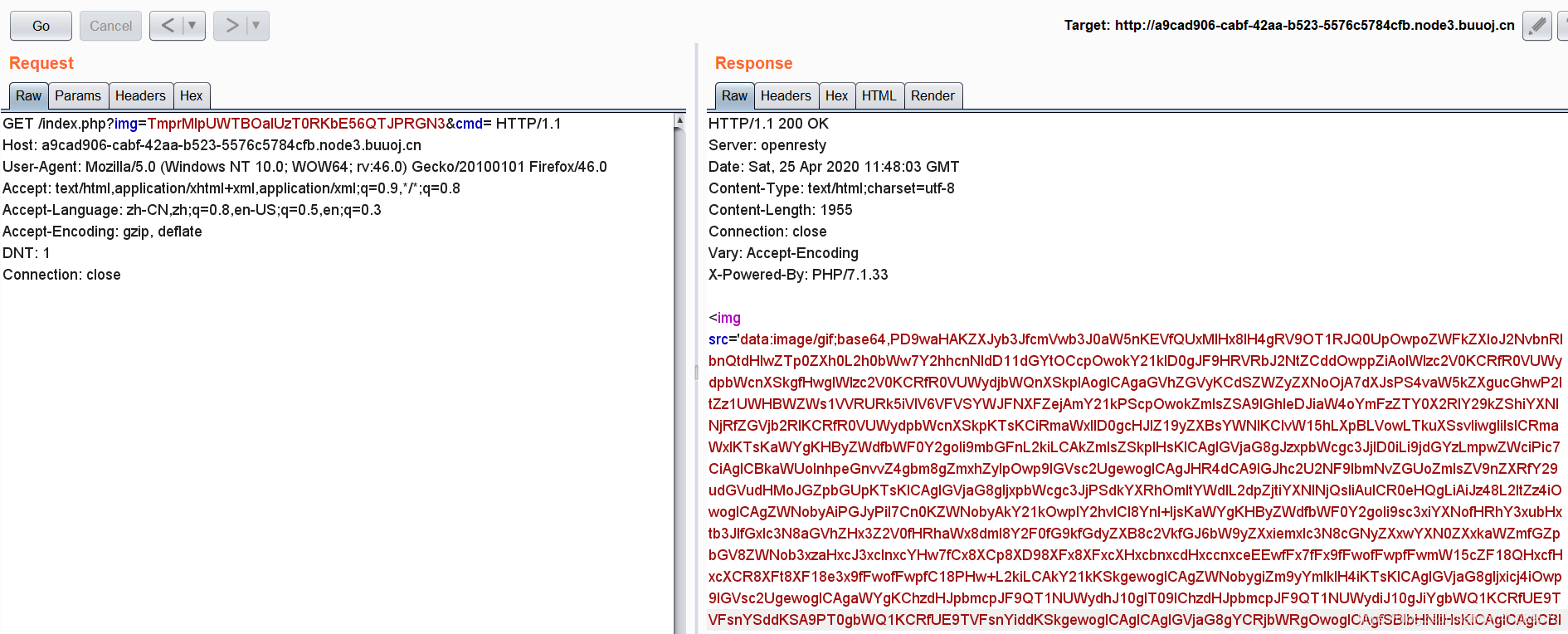Click the Accept-Language header line

pyautogui.click(x=192, y=210)
